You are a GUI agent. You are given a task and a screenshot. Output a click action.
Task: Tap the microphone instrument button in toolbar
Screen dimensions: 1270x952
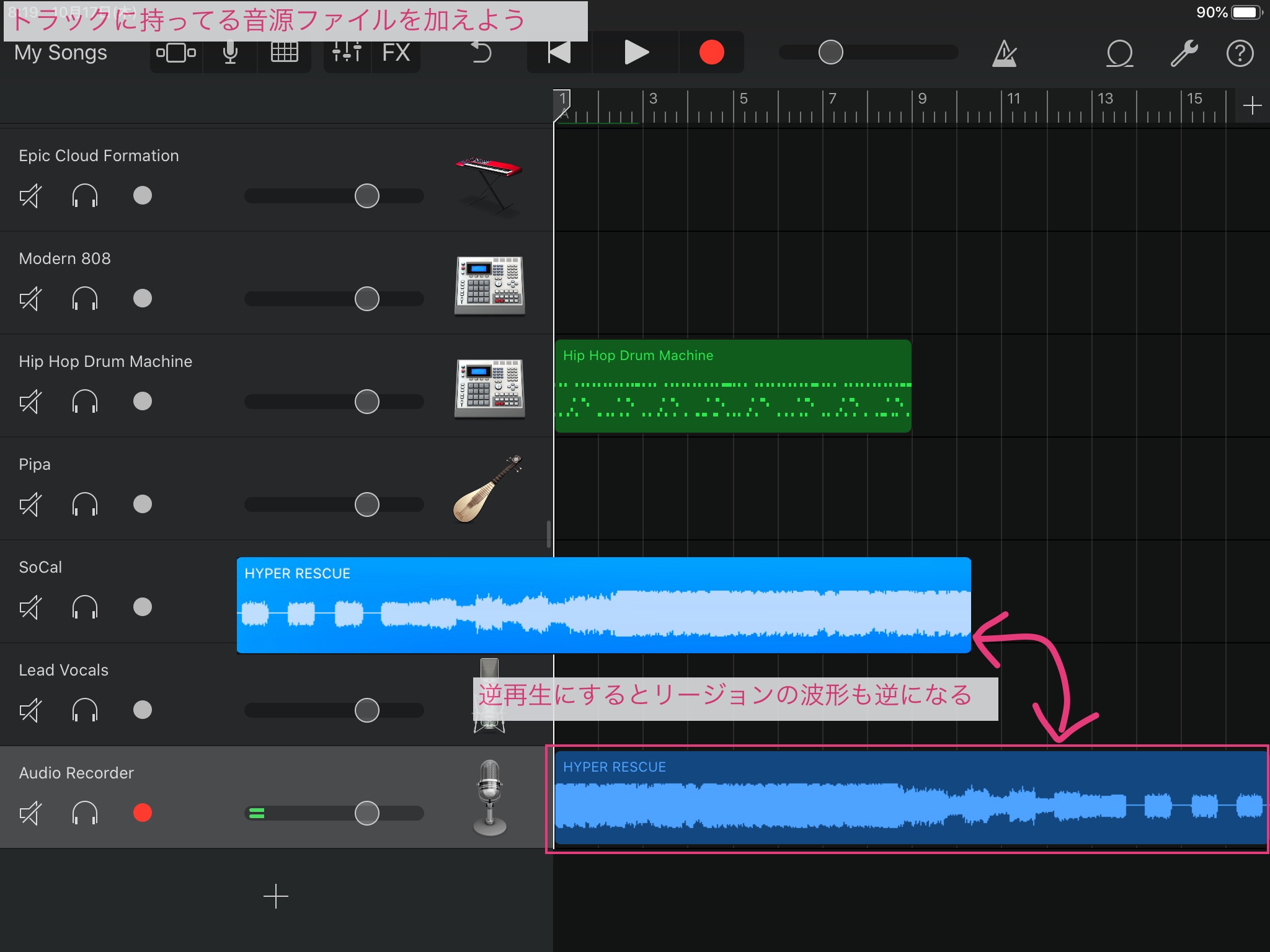pos(230,53)
